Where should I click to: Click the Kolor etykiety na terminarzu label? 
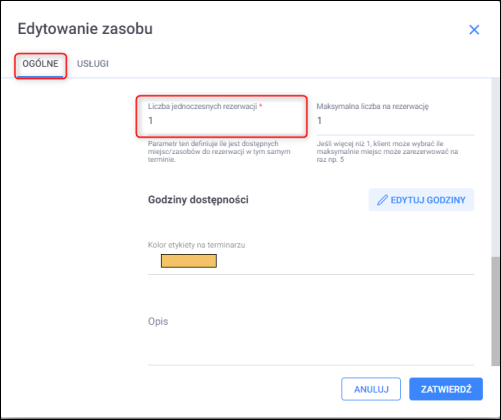point(196,245)
